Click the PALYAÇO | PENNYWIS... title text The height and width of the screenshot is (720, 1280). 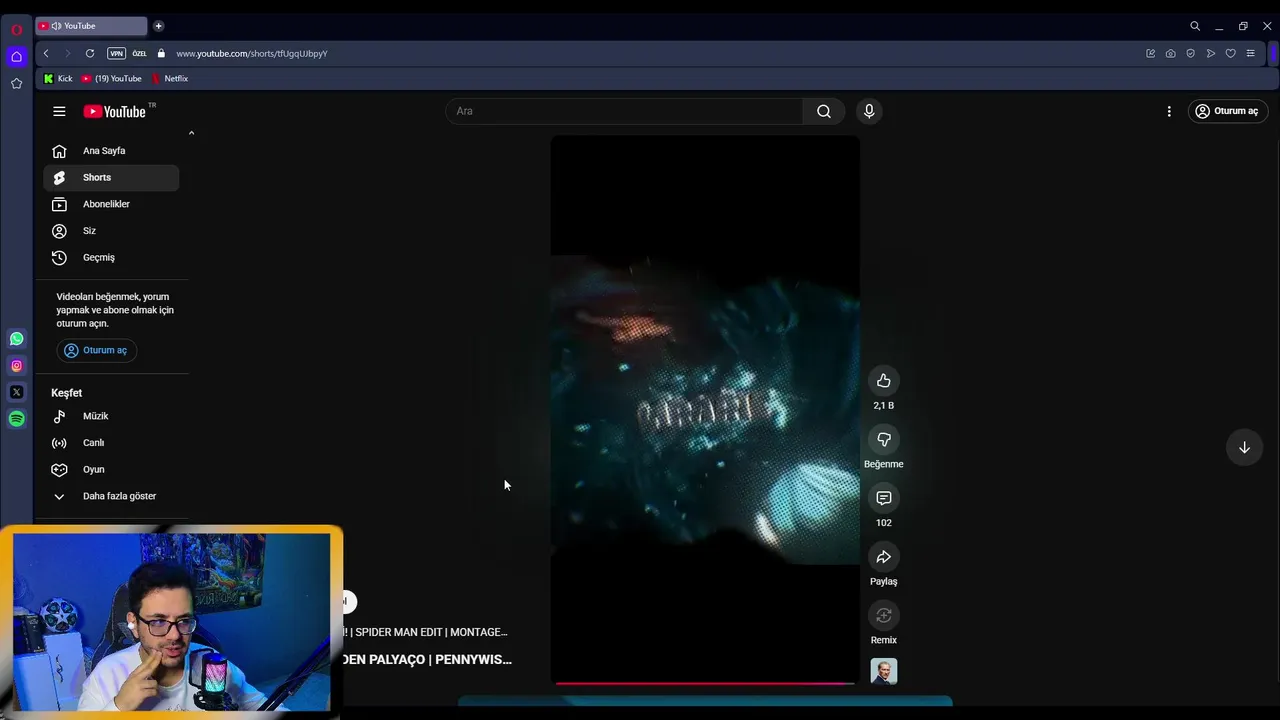pyautogui.click(x=427, y=659)
